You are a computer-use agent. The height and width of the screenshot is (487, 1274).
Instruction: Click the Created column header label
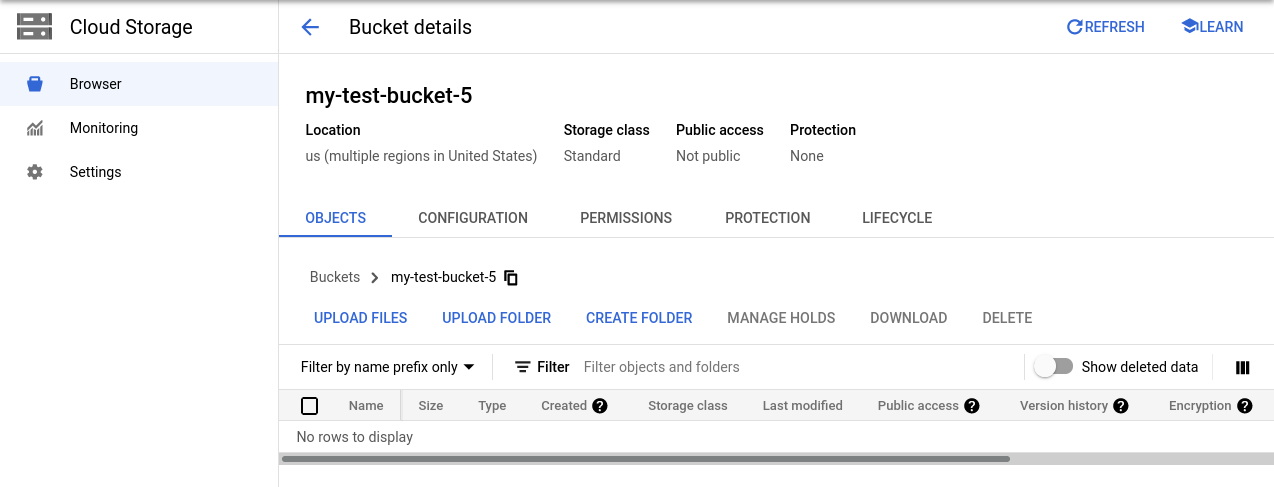pos(564,405)
